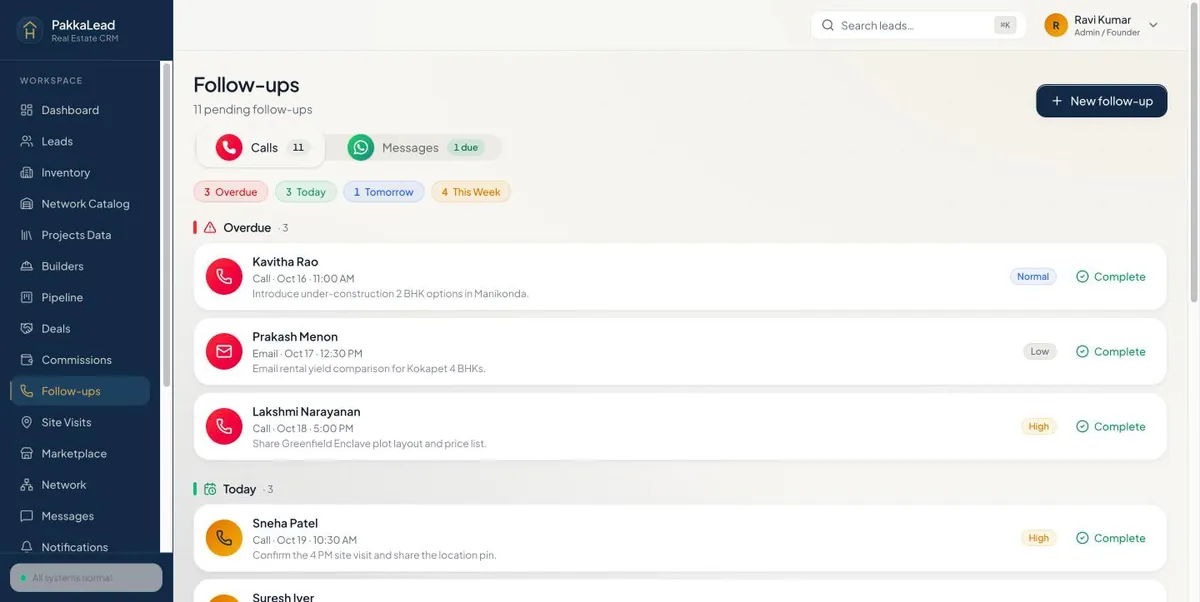Screen dimensions: 1200x602
Task: Click the Kavitha Rao name
Action: pos(285,262)
